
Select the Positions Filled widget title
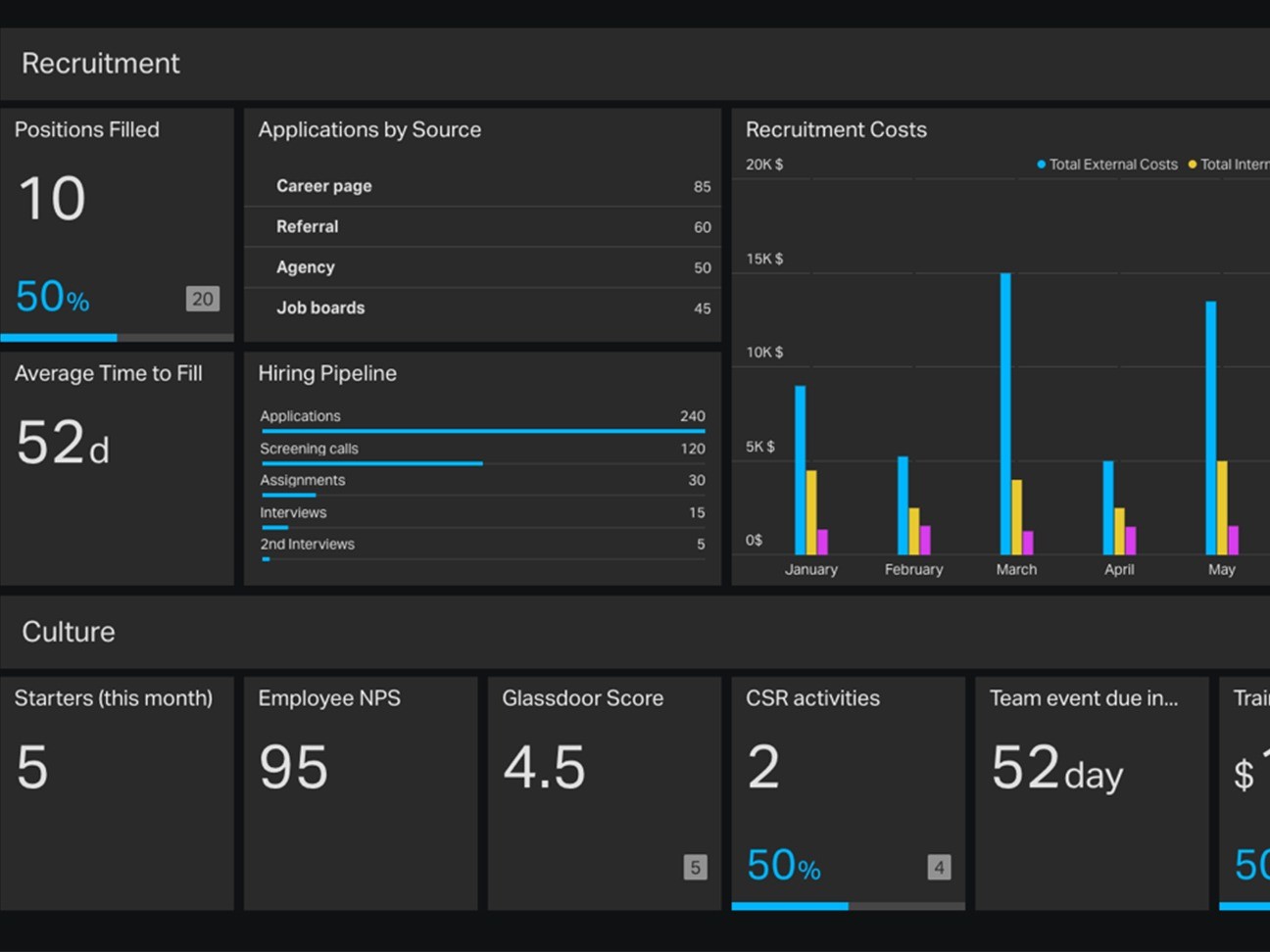(x=87, y=129)
